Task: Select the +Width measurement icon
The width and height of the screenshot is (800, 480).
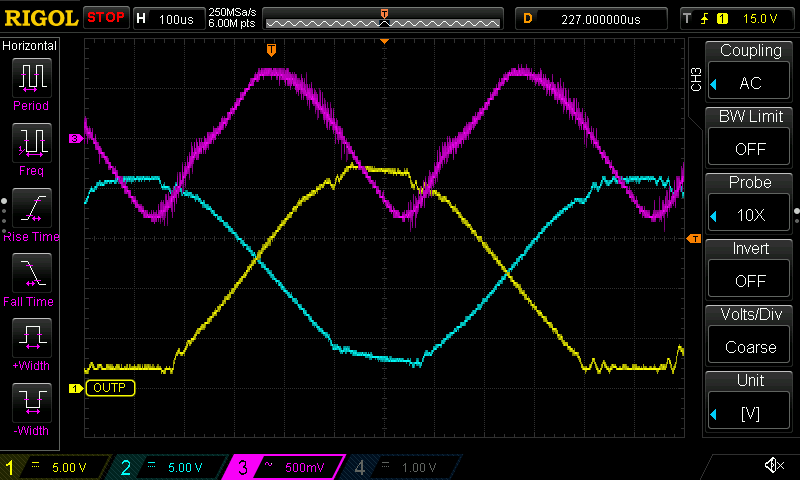Action: tap(30, 337)
